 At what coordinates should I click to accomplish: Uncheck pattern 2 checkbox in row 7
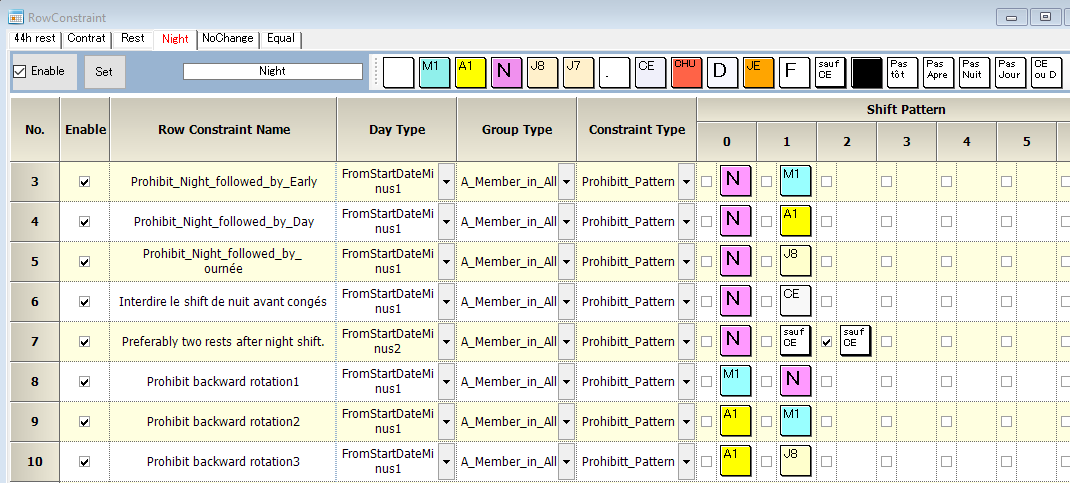click(x=826, y=342)
